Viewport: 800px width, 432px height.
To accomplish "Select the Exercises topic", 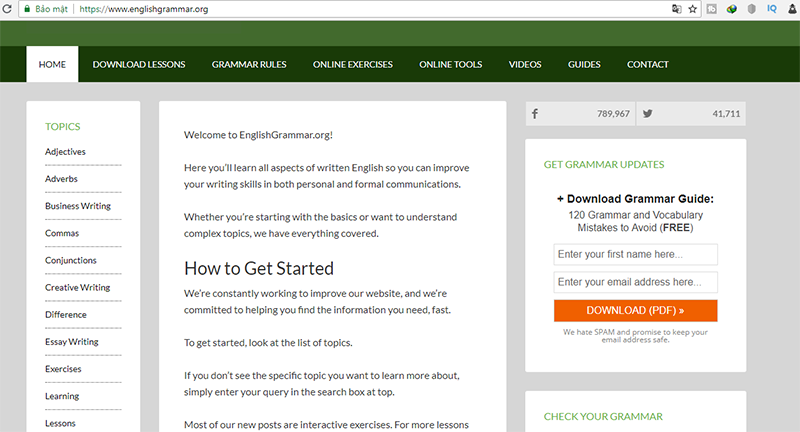I will 63,369.
